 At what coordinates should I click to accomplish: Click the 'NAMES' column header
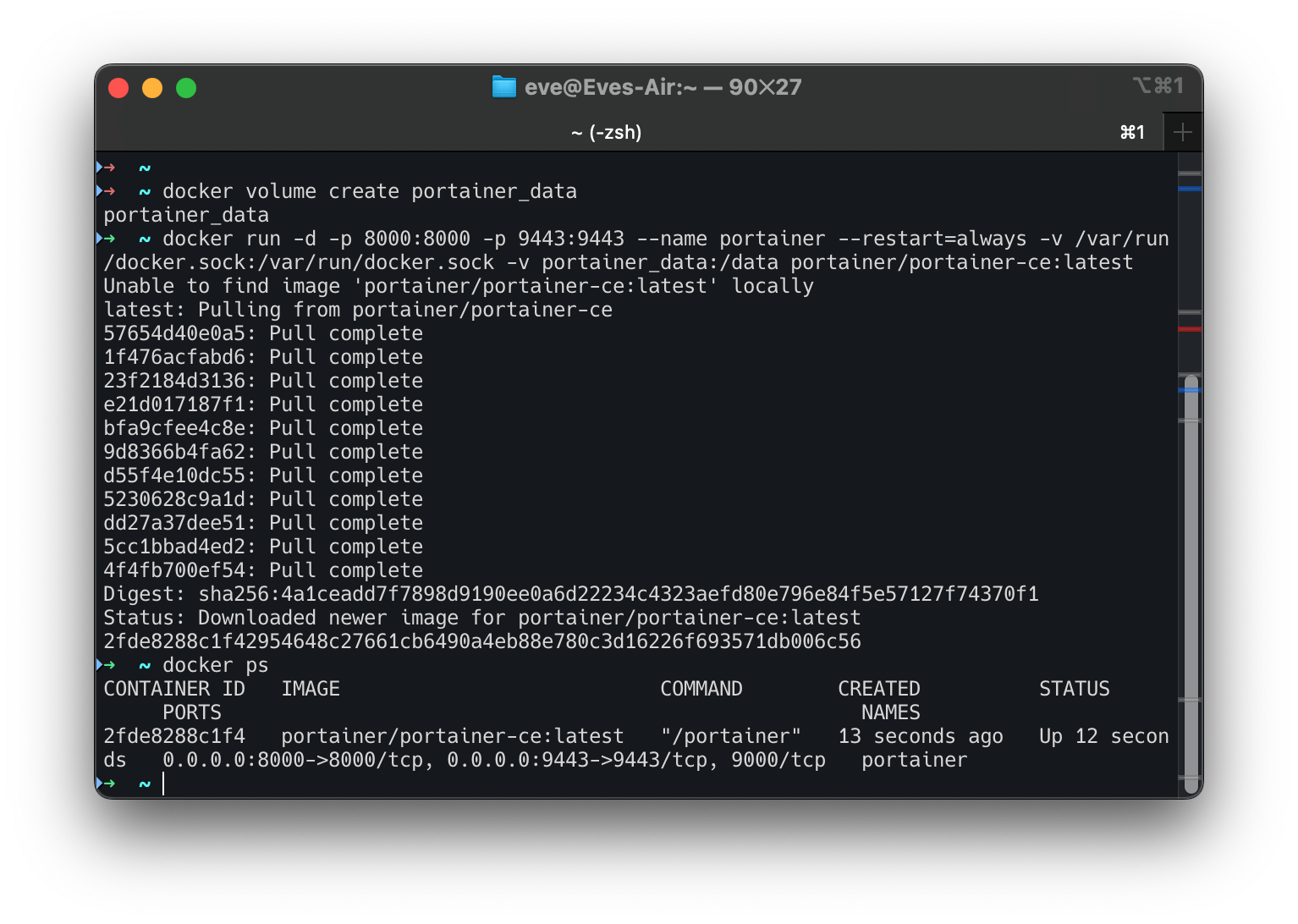[x=891, y=712]
